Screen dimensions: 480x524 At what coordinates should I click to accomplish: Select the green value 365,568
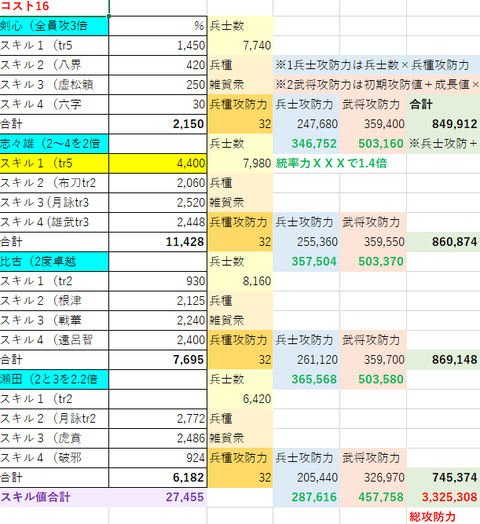[306, 379]
